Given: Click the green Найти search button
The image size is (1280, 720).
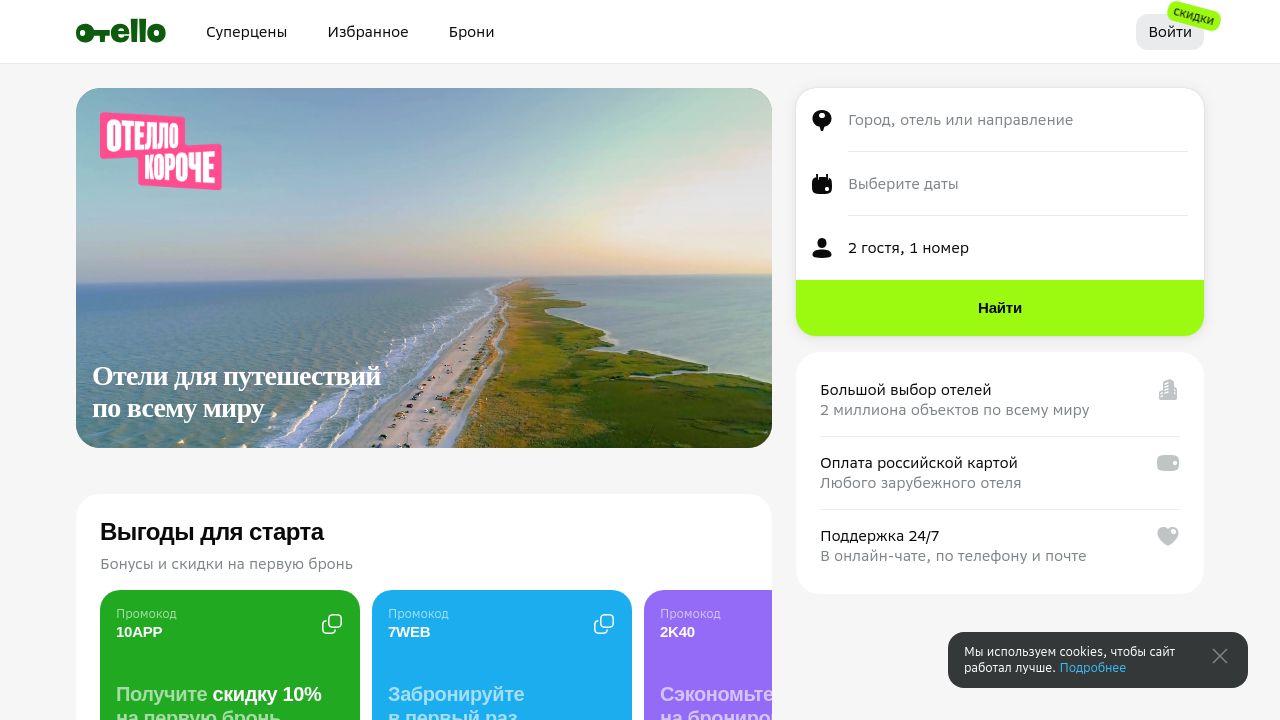Looking at the screenshot, I should (x=1000, y=308).
